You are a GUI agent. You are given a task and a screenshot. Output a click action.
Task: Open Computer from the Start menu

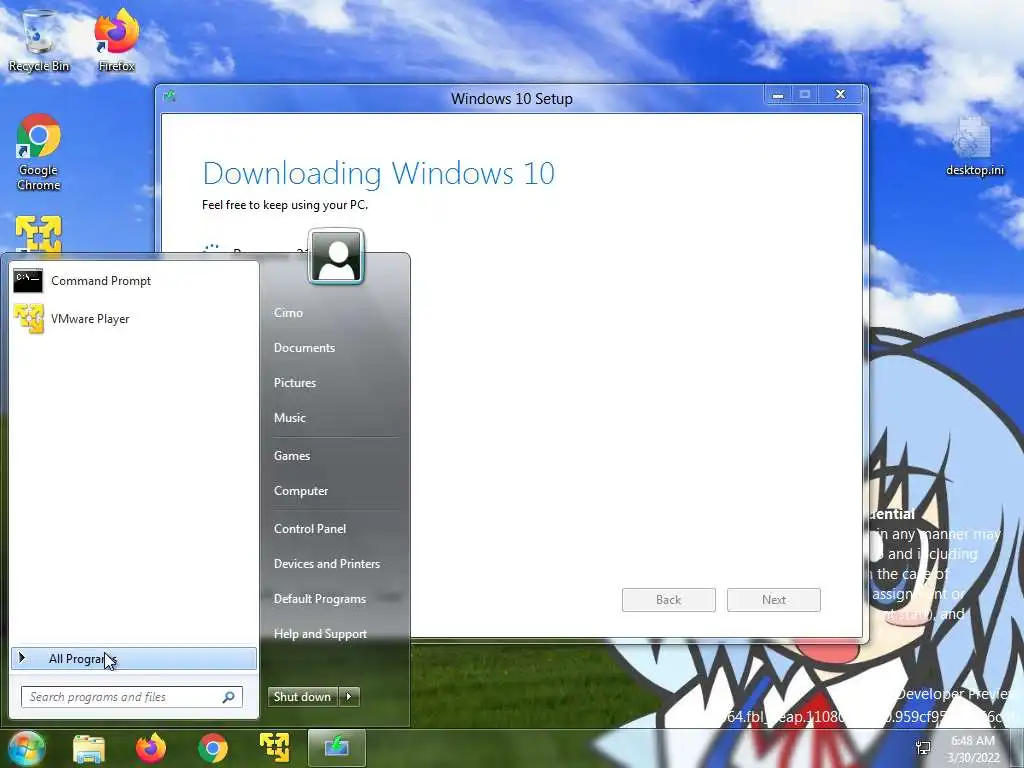(300, 491)
